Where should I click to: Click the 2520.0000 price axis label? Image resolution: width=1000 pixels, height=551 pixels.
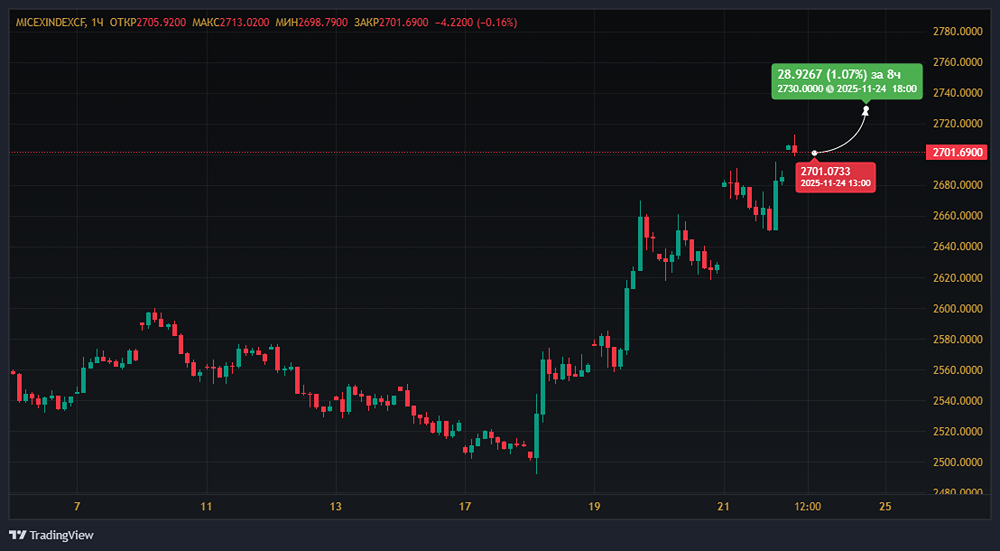[957, 431]
